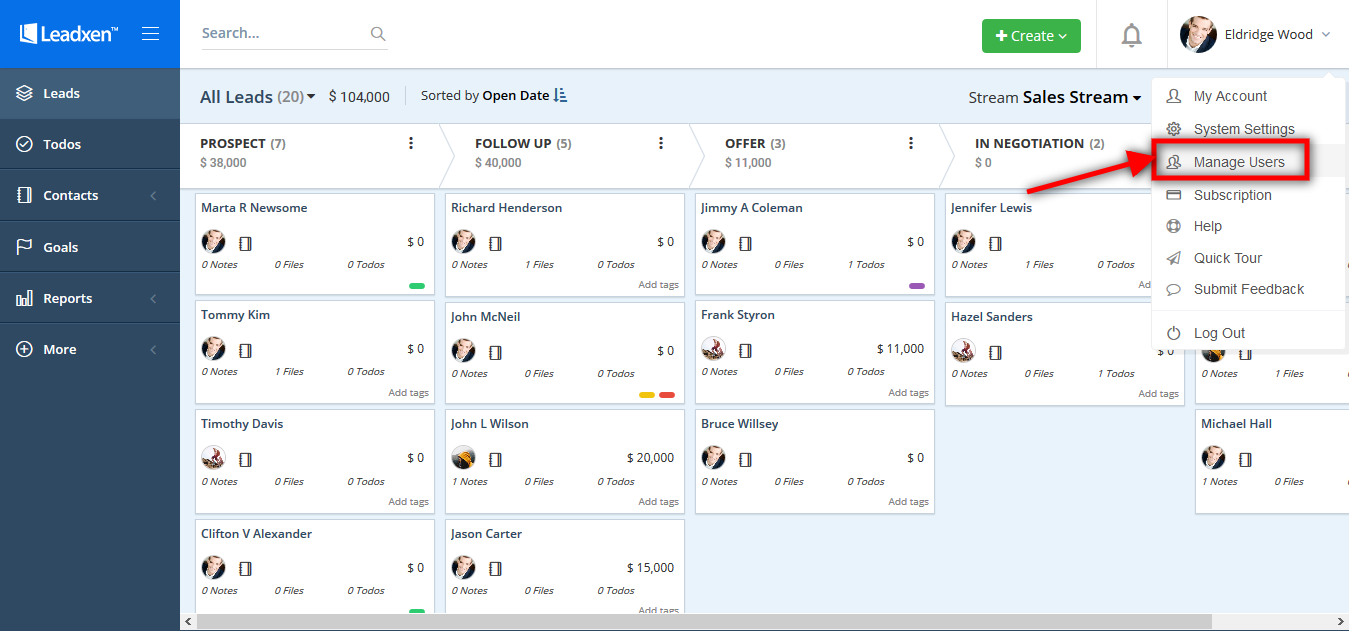This screenshot has width=1349, height=631.
Task: Open the Prospect column options menu
Action: 411,143
